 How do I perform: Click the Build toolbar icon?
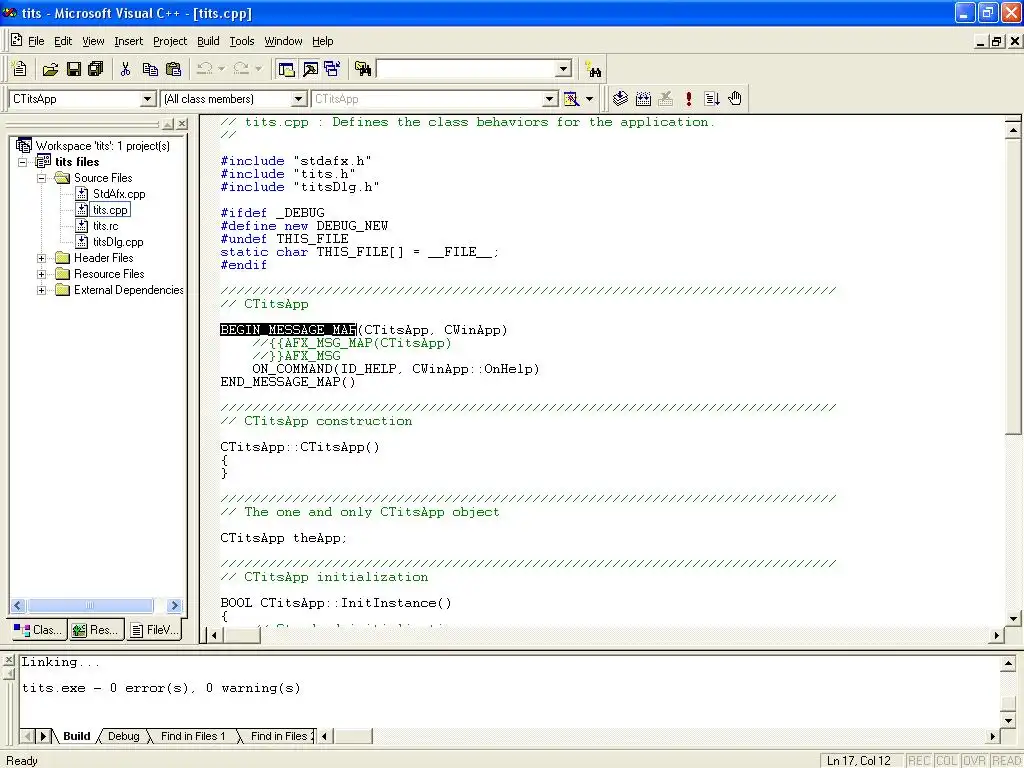coord(643,99)
